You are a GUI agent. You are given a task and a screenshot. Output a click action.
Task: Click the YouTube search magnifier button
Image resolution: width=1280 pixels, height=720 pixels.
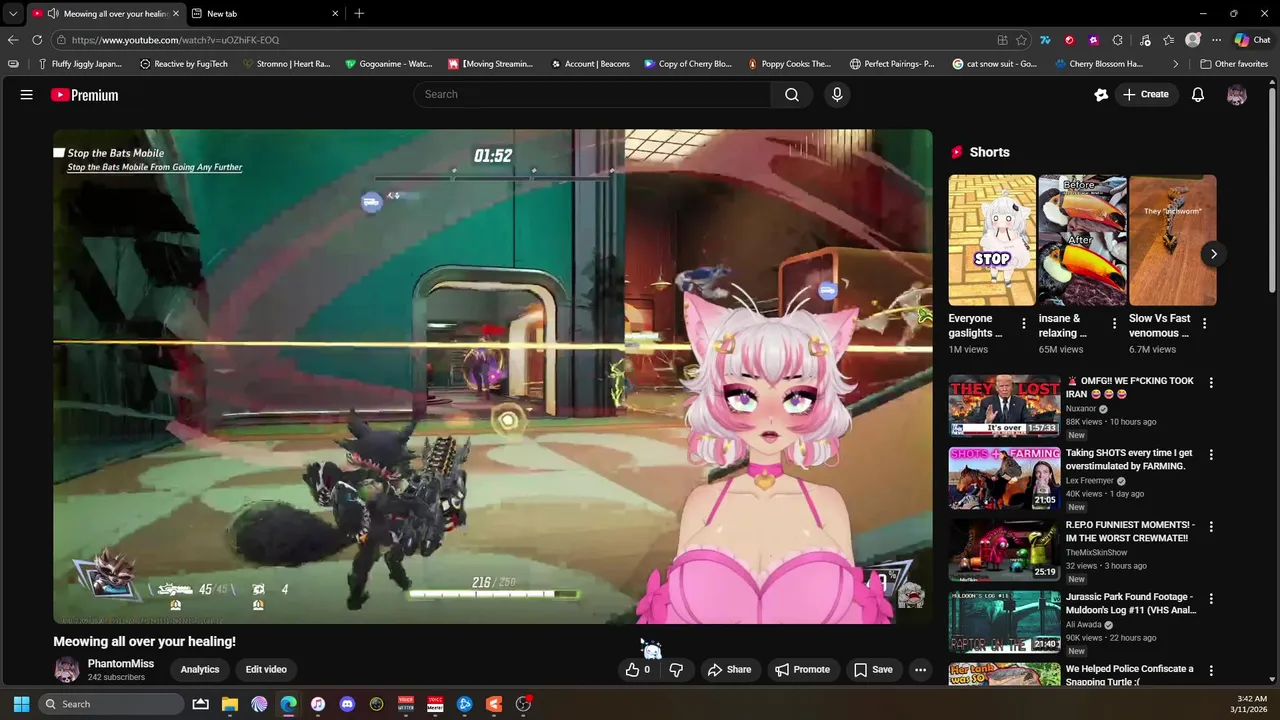(792, 95)
